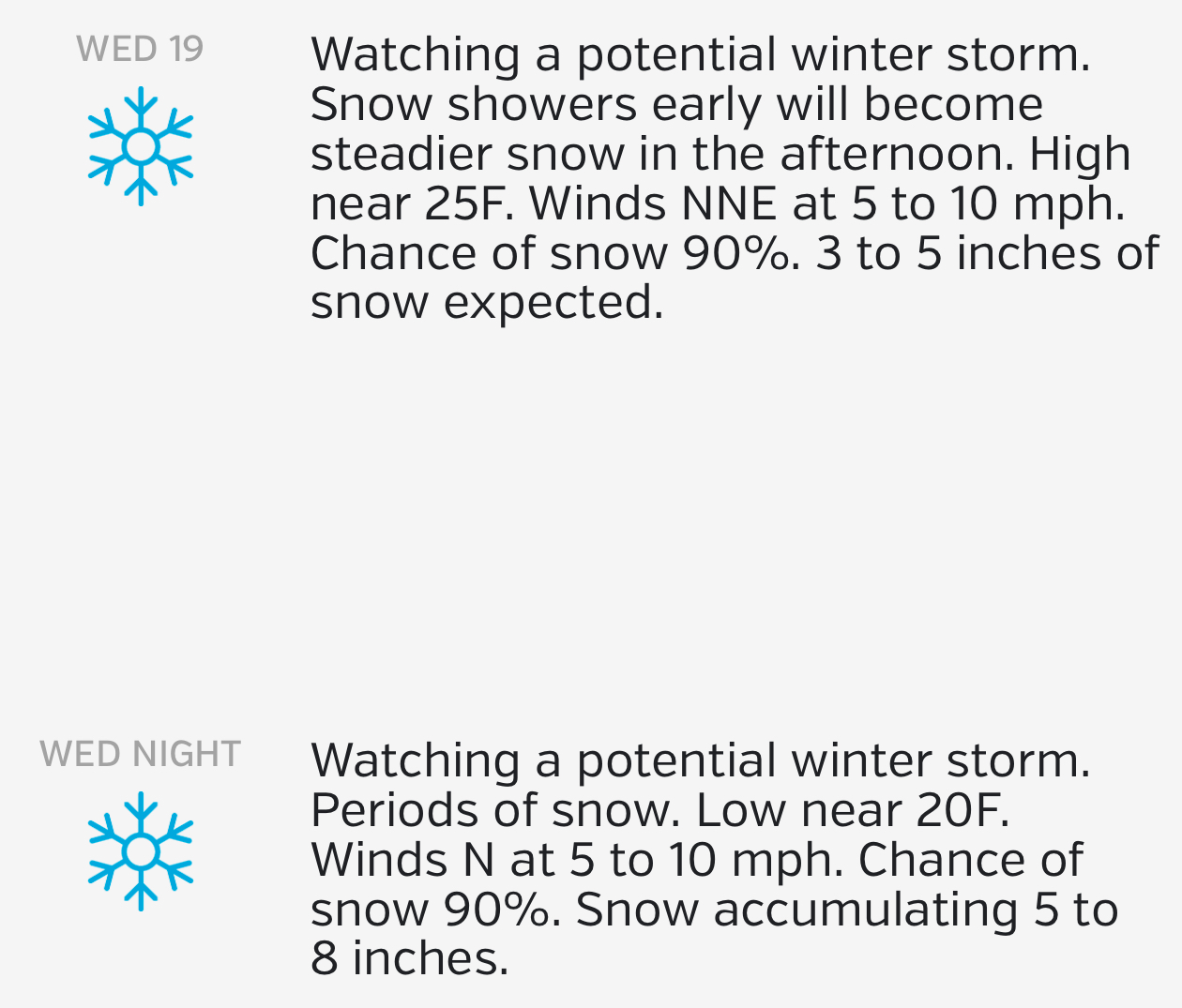Image resolution: width=1182 pixels, height=1008 pixels.
Task: Click 'Snow accumulating 5 to' text
Action: coord(847,910)
